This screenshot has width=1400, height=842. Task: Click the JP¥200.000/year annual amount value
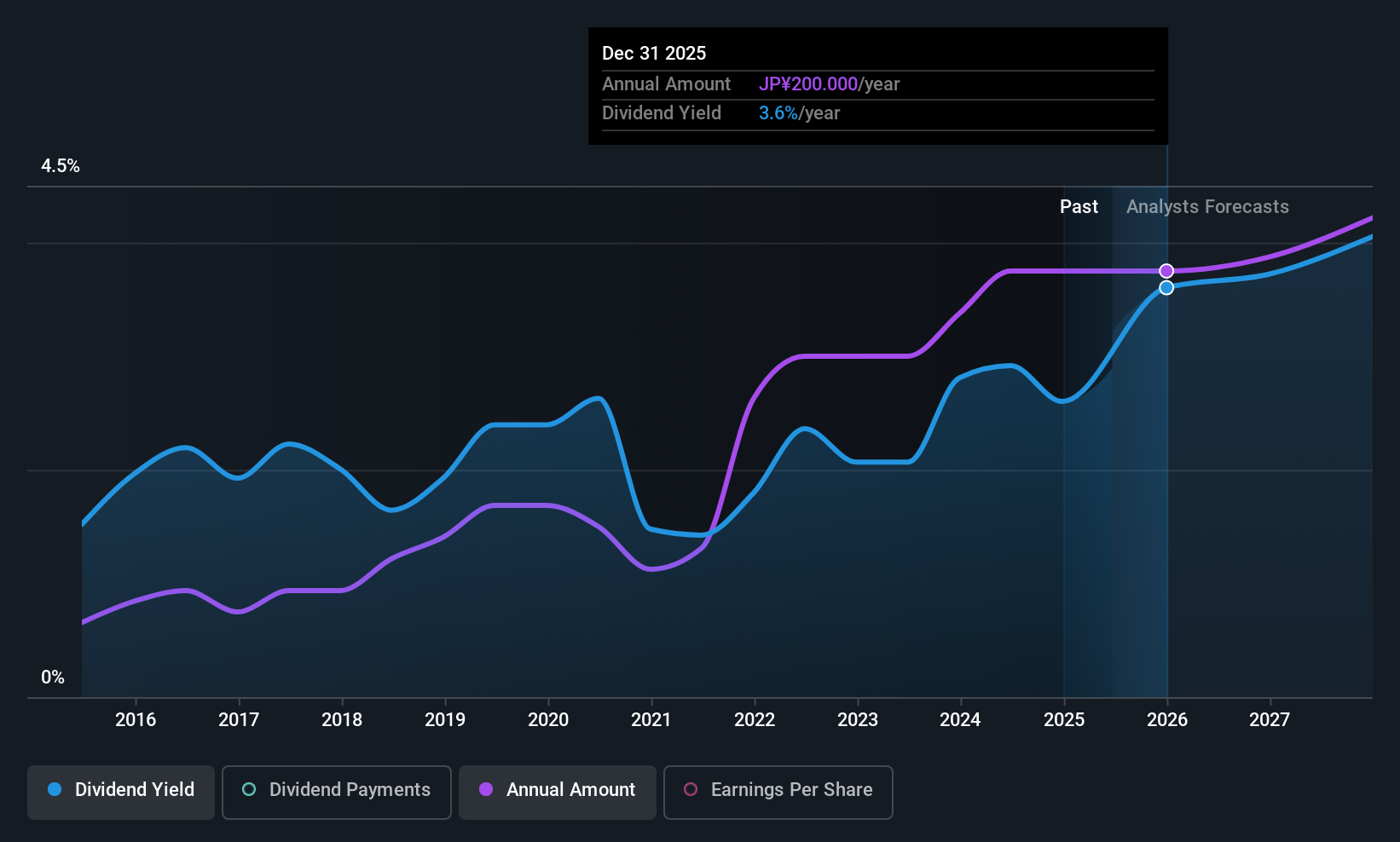point(830,84)
